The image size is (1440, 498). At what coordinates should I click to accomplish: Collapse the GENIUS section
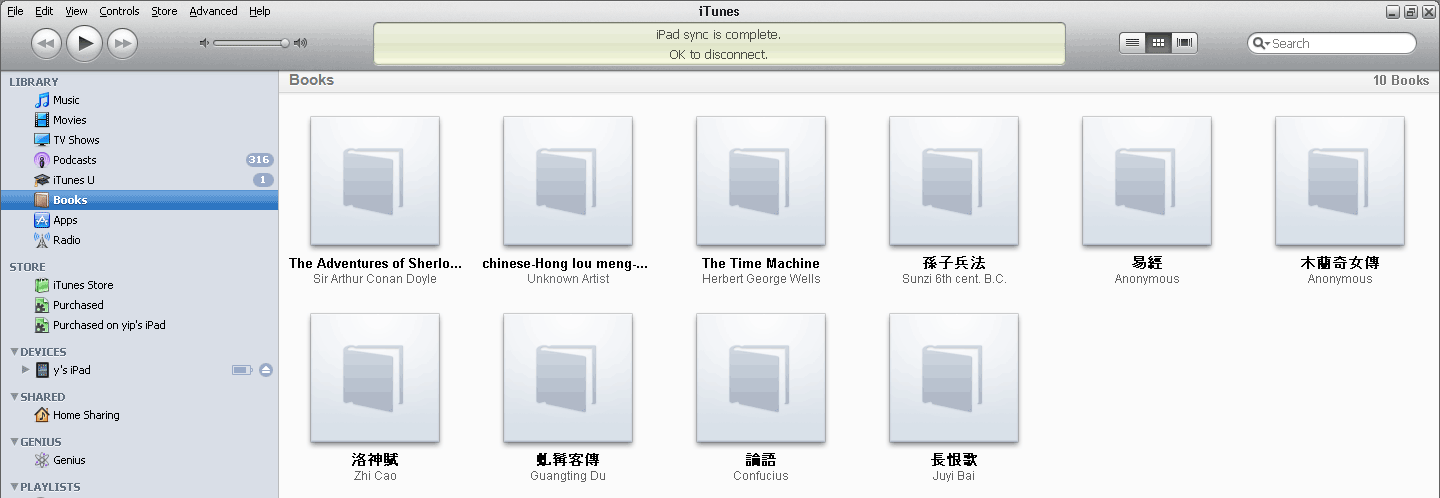coord(14,442)
